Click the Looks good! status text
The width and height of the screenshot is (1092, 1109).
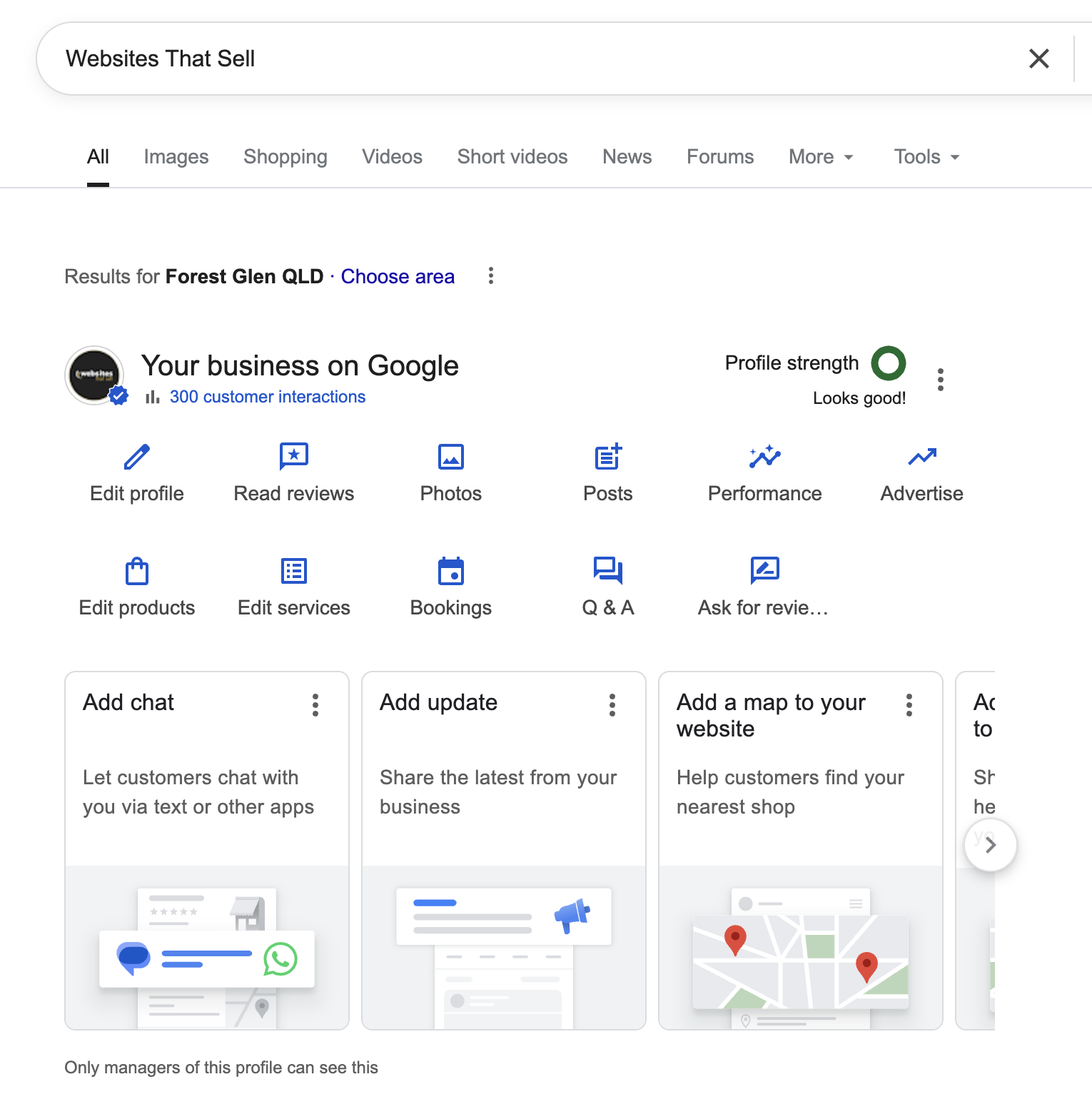click(x=859, y=398)
